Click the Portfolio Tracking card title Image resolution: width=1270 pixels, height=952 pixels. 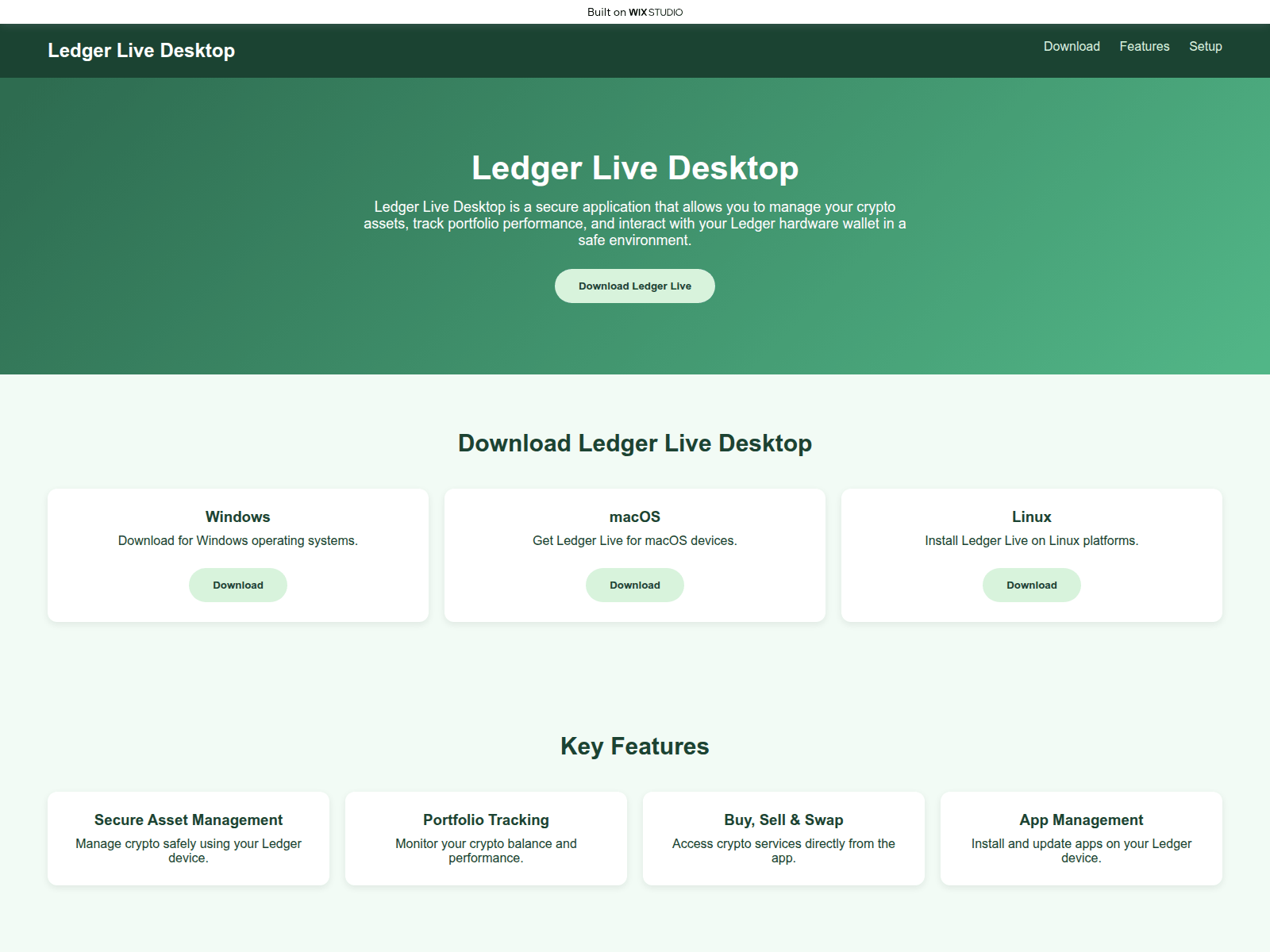pyautogui.click(x=486, y=820)
